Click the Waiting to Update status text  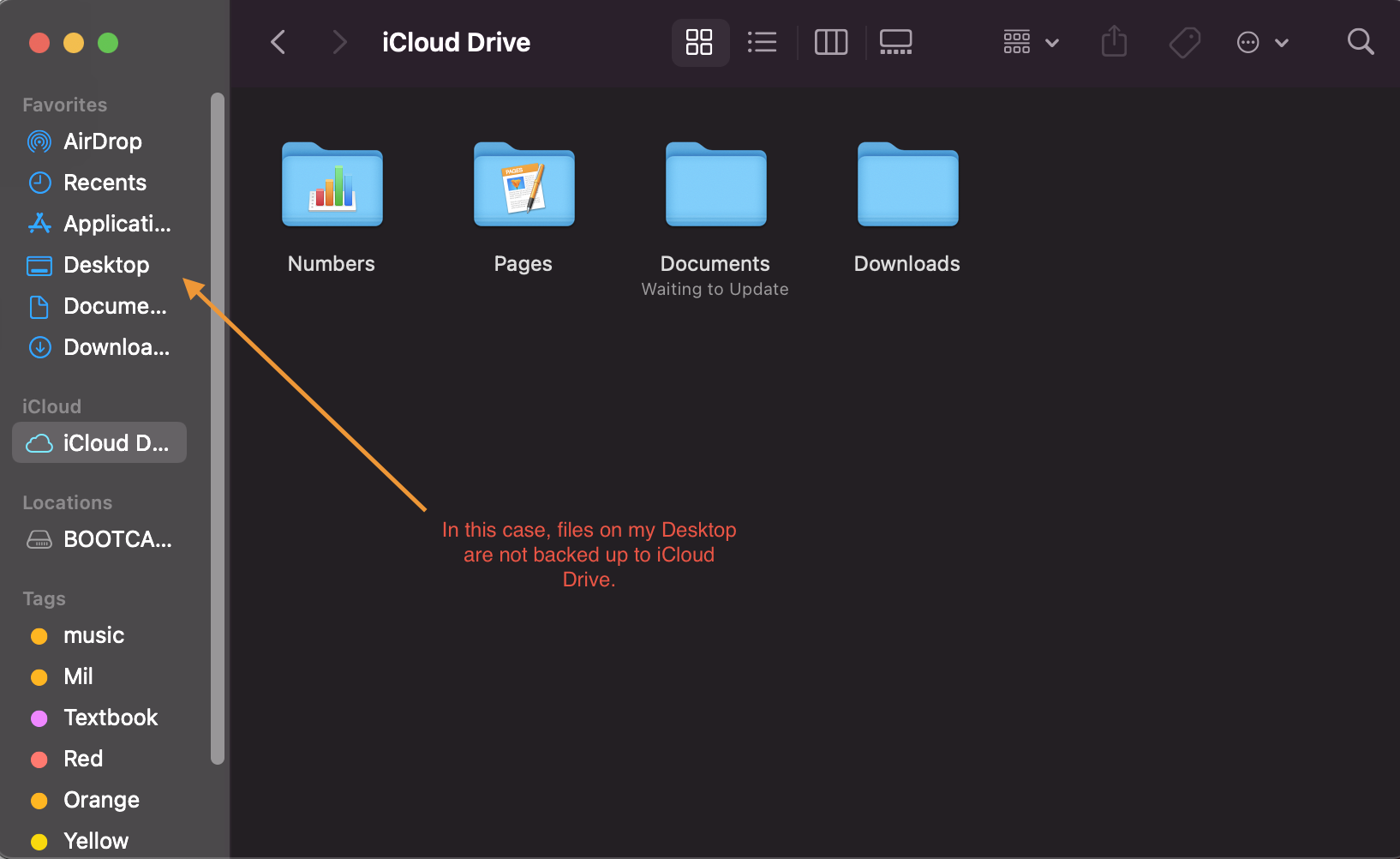click(x=715, y=289)
